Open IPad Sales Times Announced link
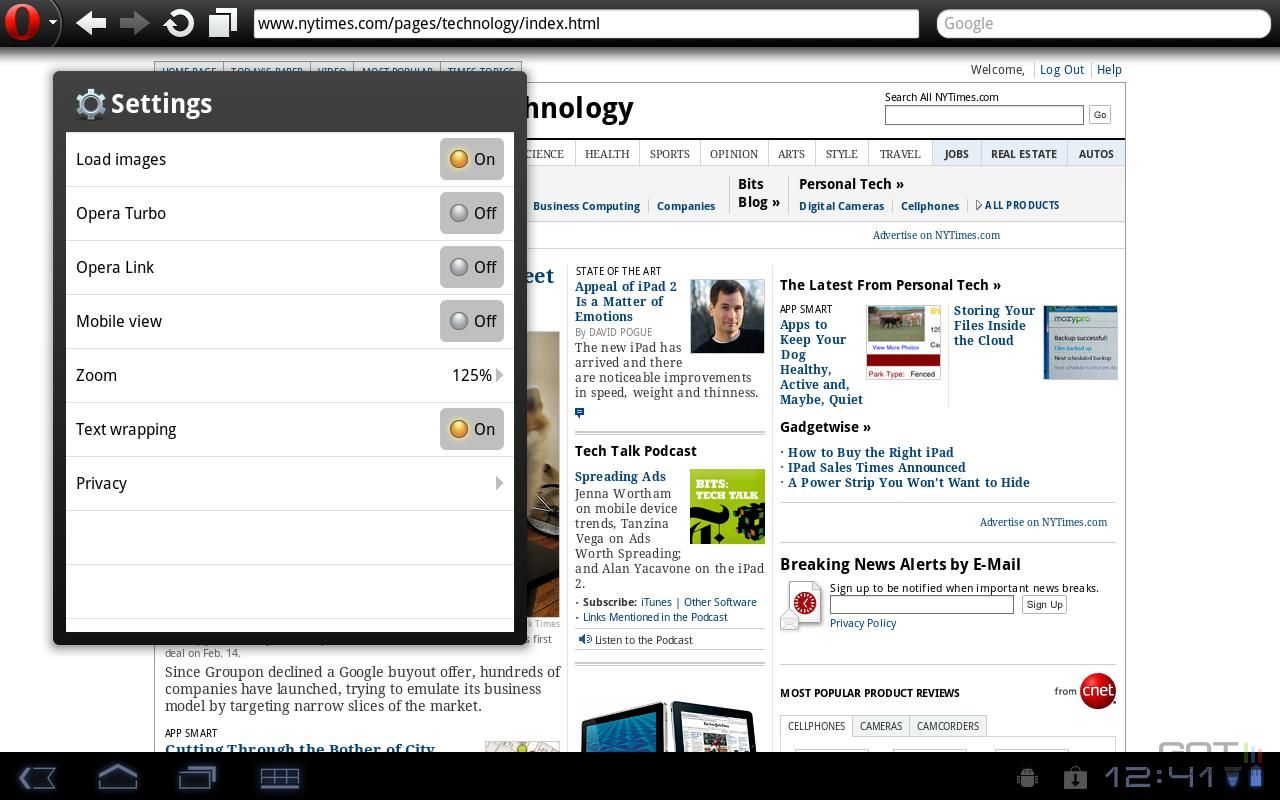The height and width of the screenshot is (800, 1280). [877, 467]
